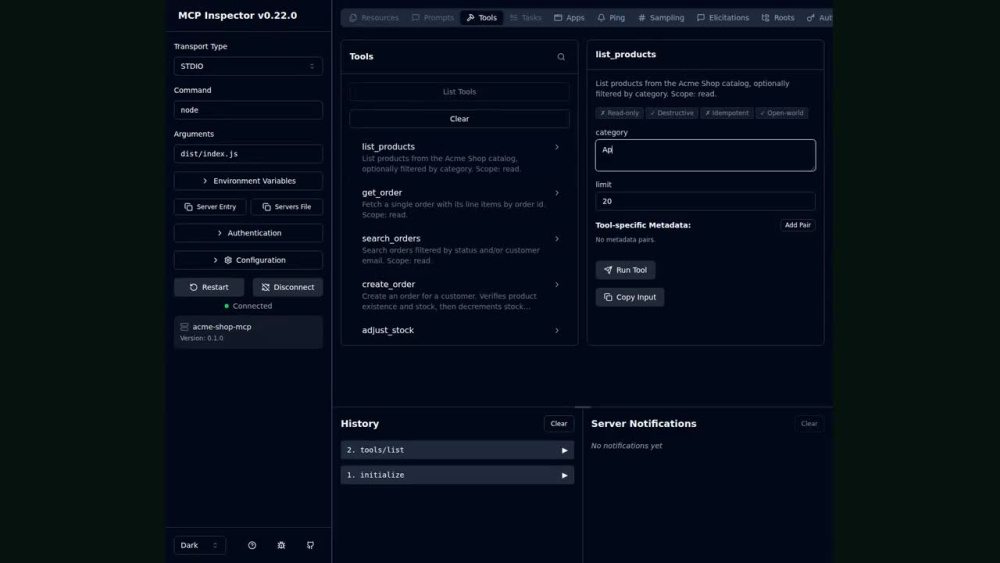
Task: Select the search_orders tool name
Action: (x=391, y=238)
